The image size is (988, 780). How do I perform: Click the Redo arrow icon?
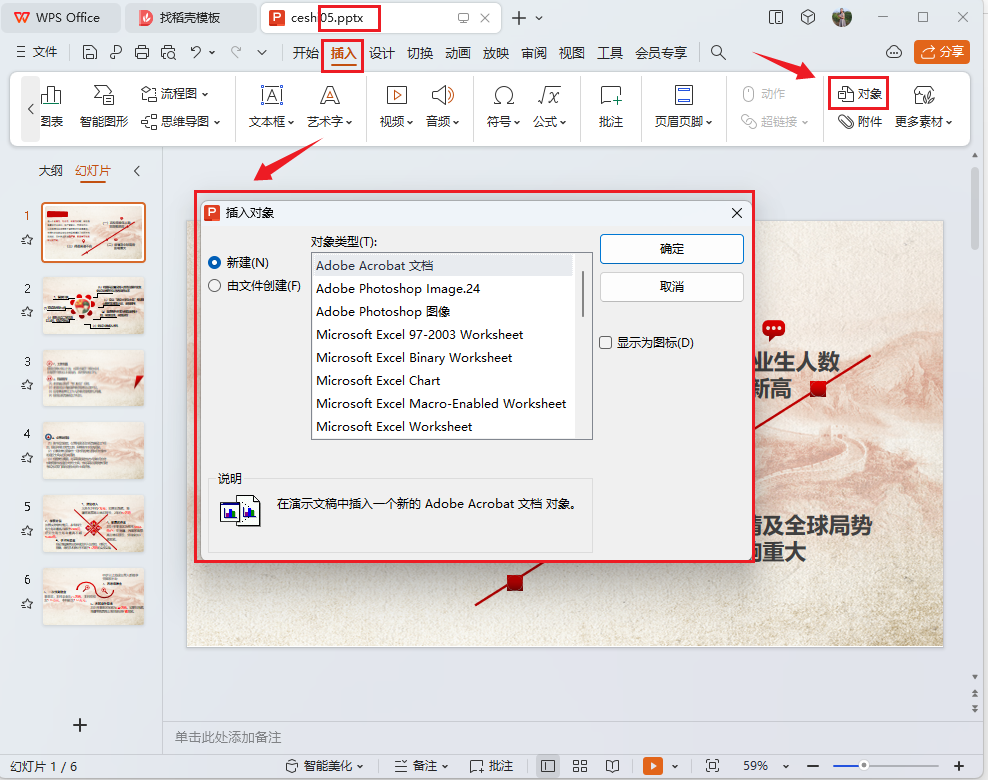pos(236,52)
